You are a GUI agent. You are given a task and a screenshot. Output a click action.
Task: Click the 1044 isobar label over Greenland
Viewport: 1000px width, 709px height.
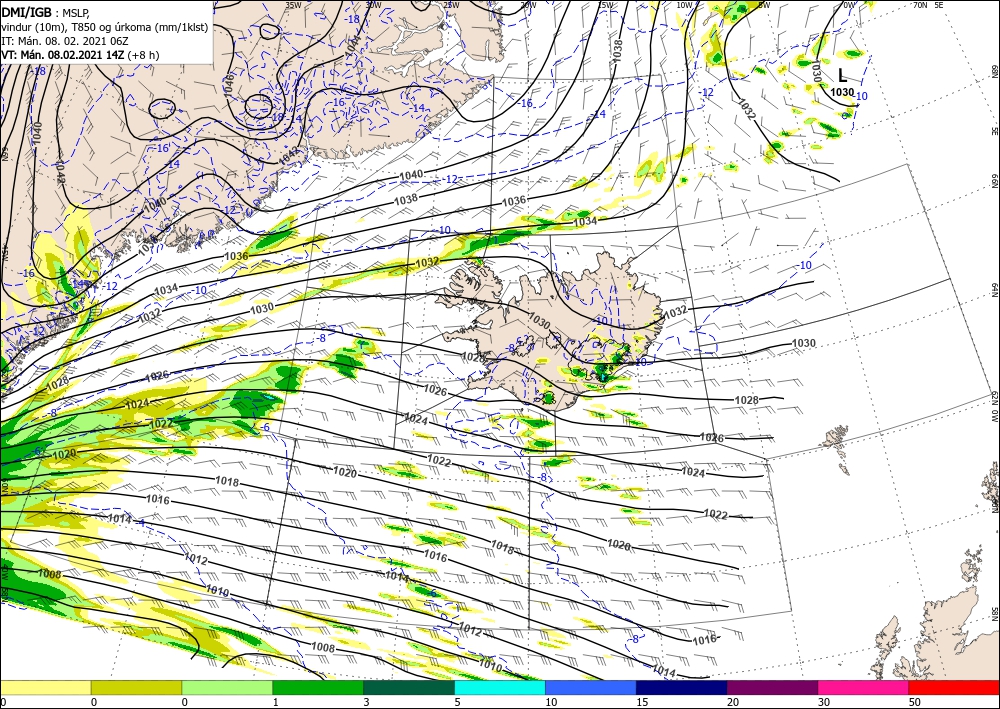(x=353, y=47)
